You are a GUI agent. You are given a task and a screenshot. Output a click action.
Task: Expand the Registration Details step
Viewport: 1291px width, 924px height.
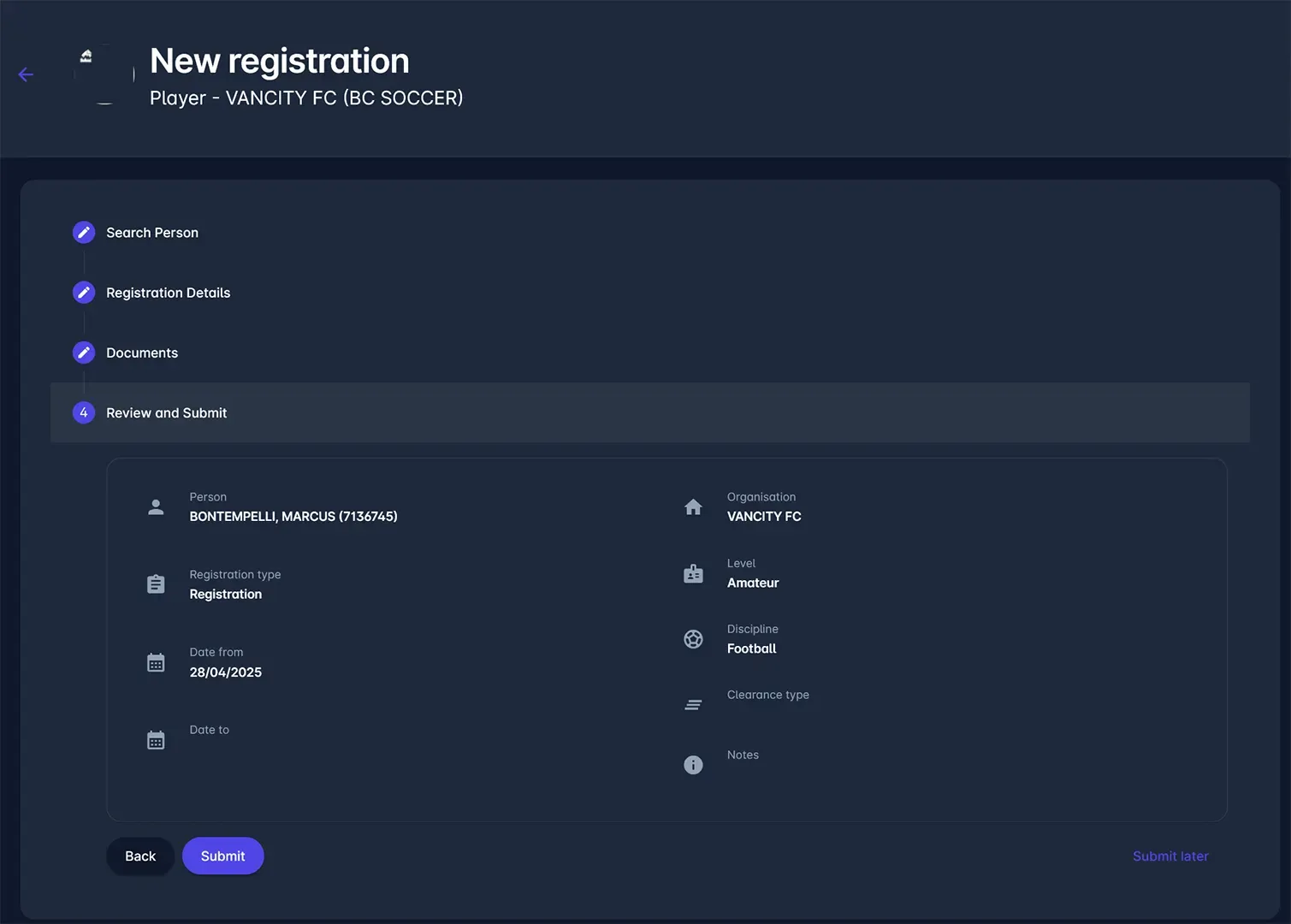[168, 293]
